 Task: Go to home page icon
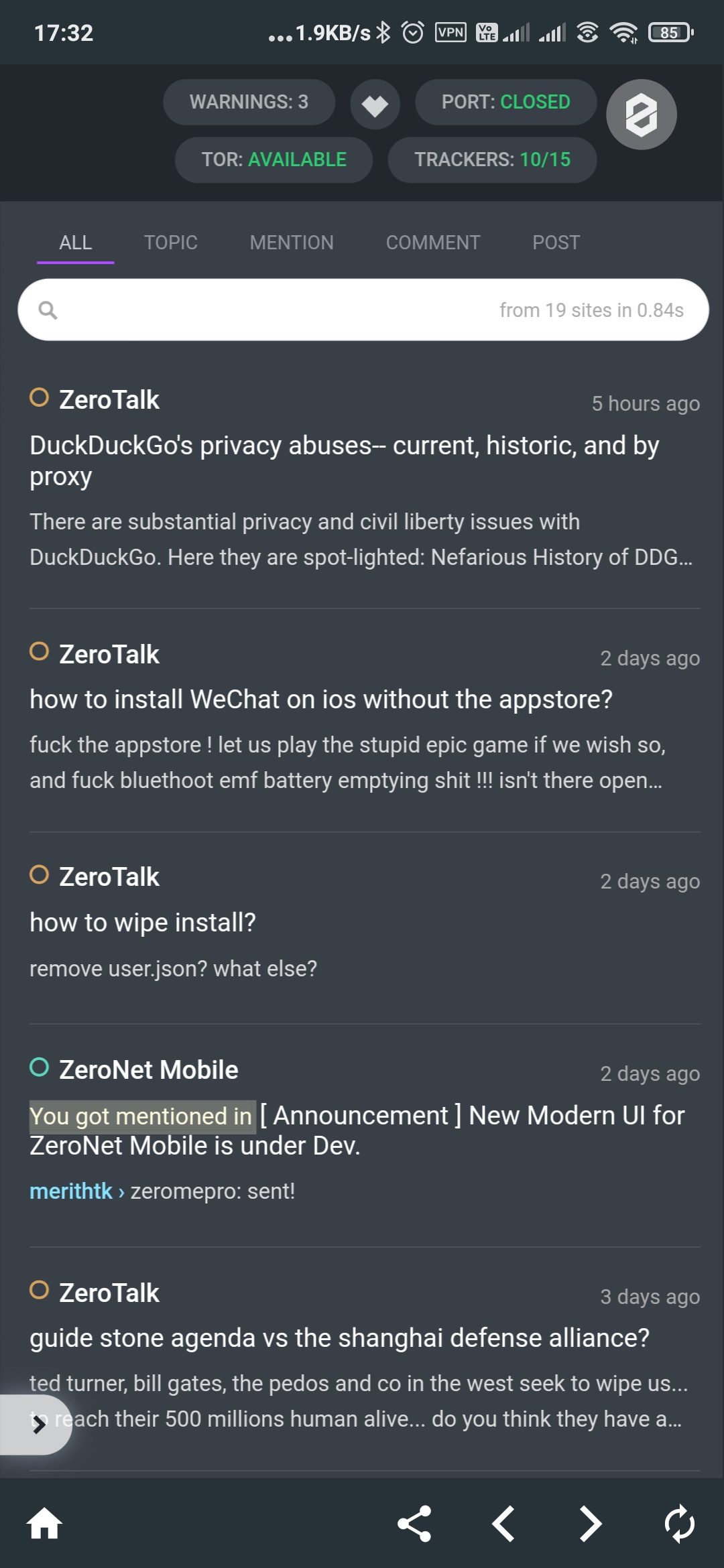[44, 1523]
